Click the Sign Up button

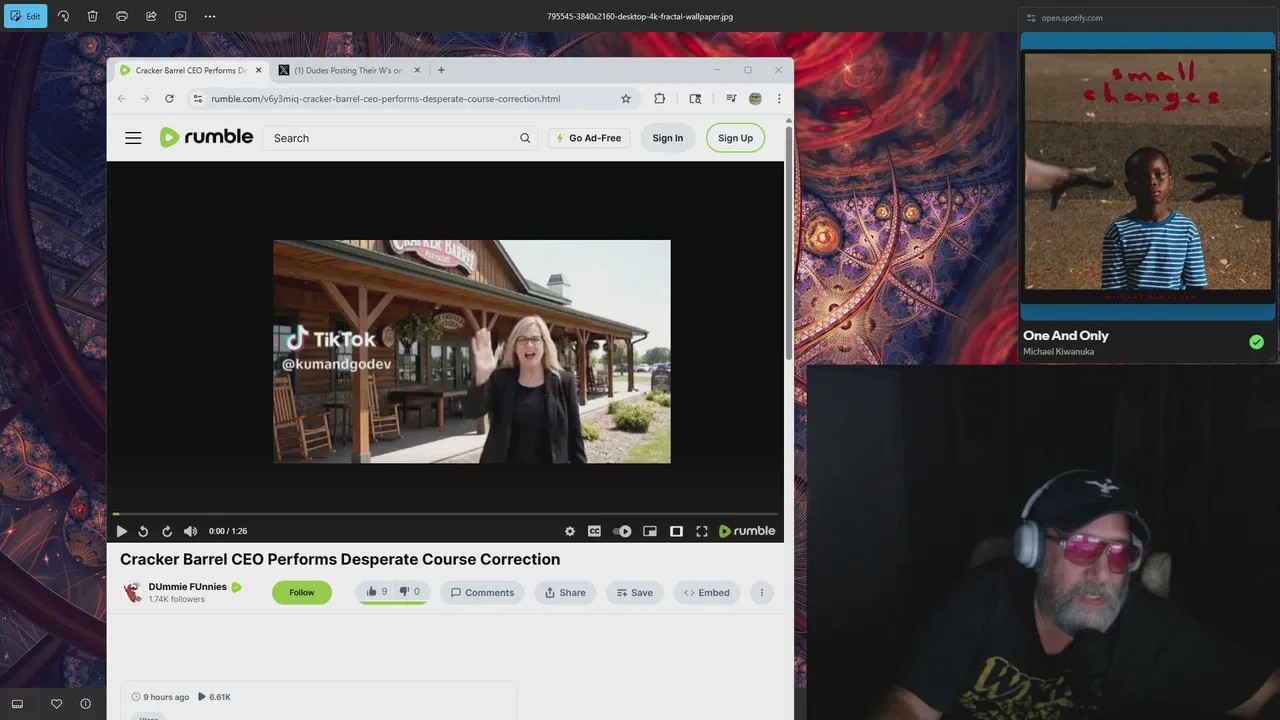[x=735, y=138]
